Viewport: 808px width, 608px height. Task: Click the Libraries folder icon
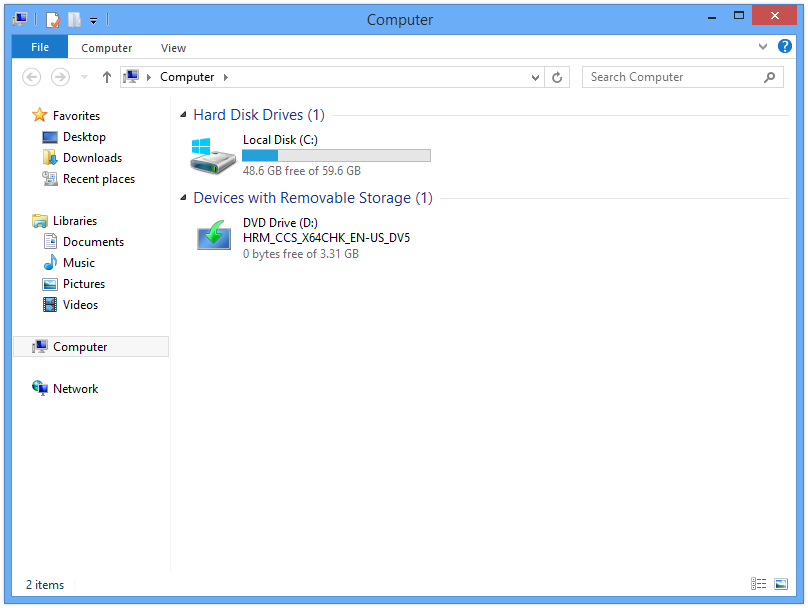click(x=40, y=221)
